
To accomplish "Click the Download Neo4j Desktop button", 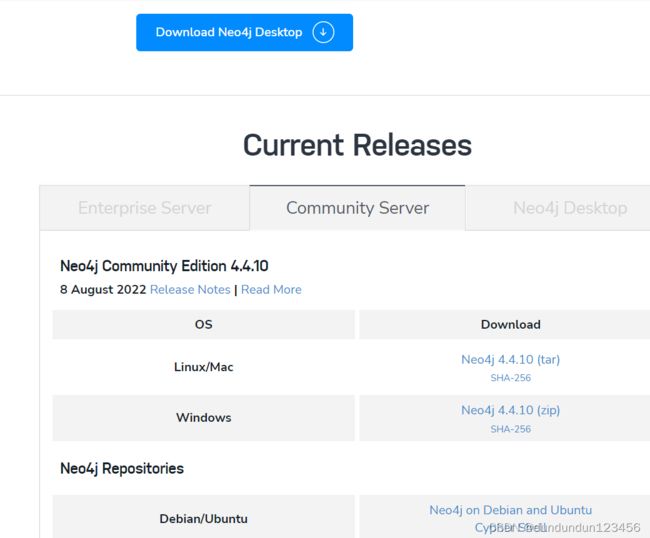I will (x=244, y=32).
